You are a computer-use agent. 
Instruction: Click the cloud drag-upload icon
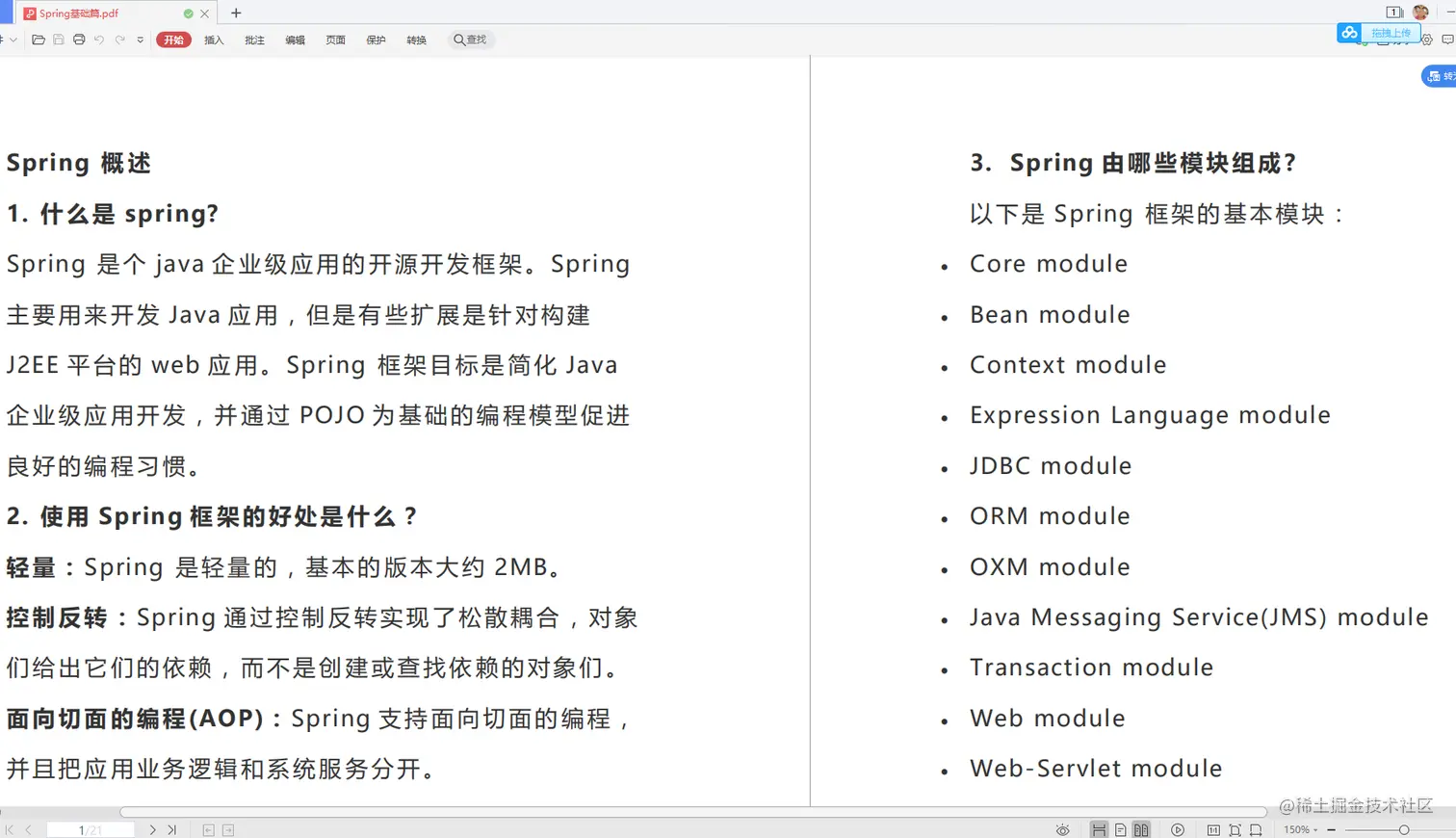(1350, 33)
